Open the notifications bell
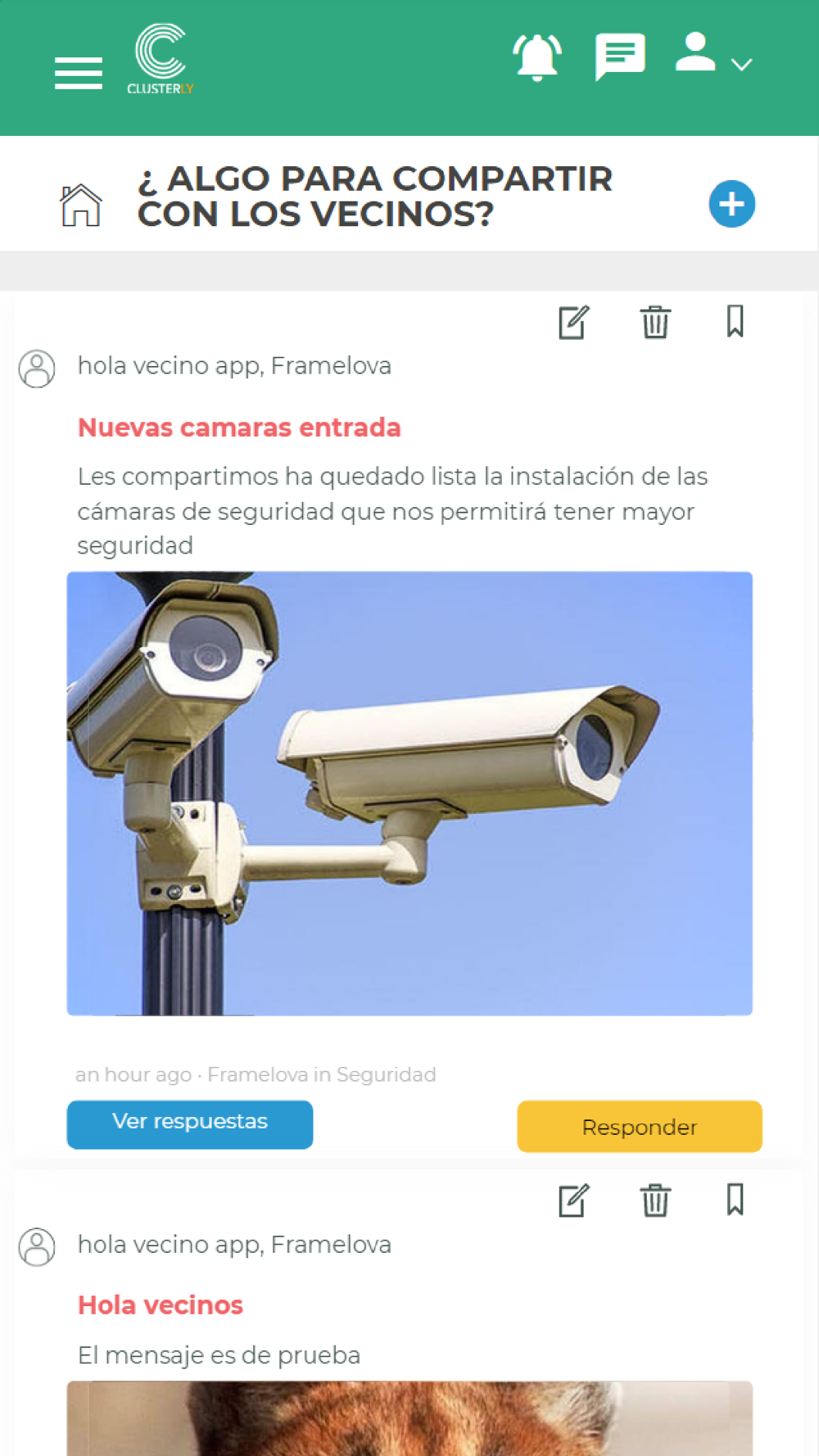 click(x=537, y=57)
